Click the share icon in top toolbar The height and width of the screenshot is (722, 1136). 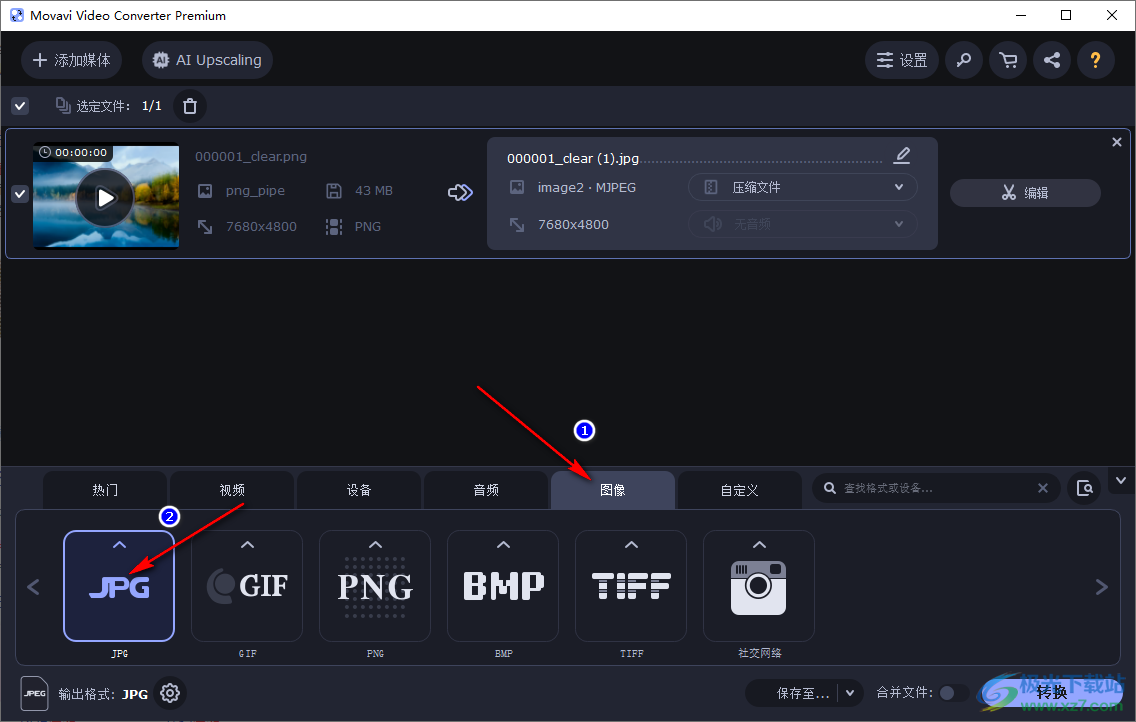tap(1052, 60)
